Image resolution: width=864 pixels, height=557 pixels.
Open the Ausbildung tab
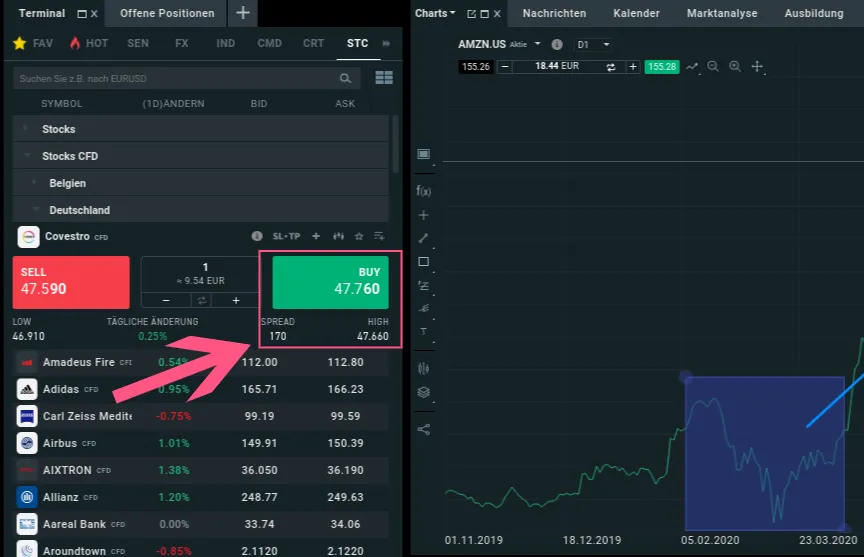[x=814, y=13]
